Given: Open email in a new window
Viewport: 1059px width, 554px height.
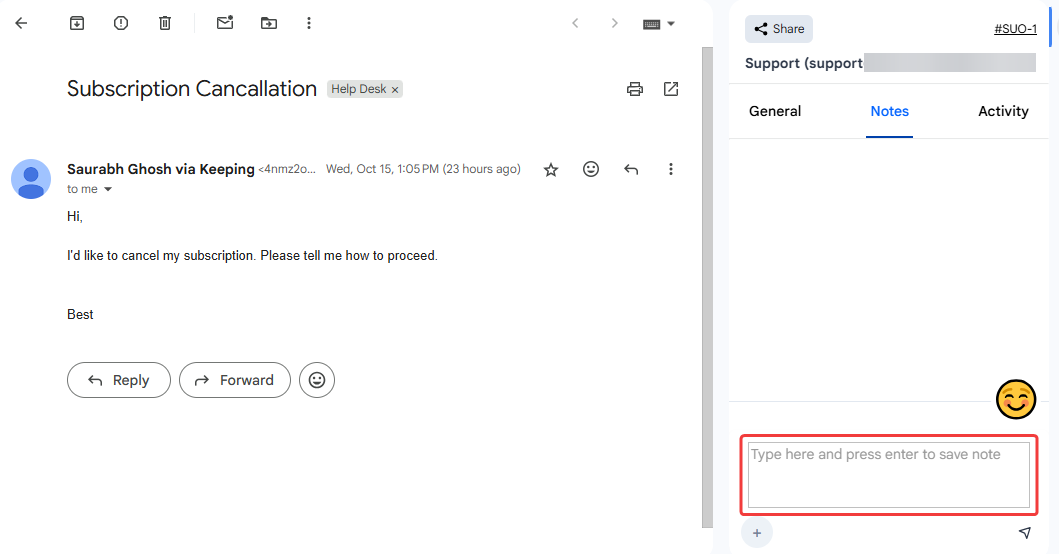Looking at the screenshot, I should (671, 89).
